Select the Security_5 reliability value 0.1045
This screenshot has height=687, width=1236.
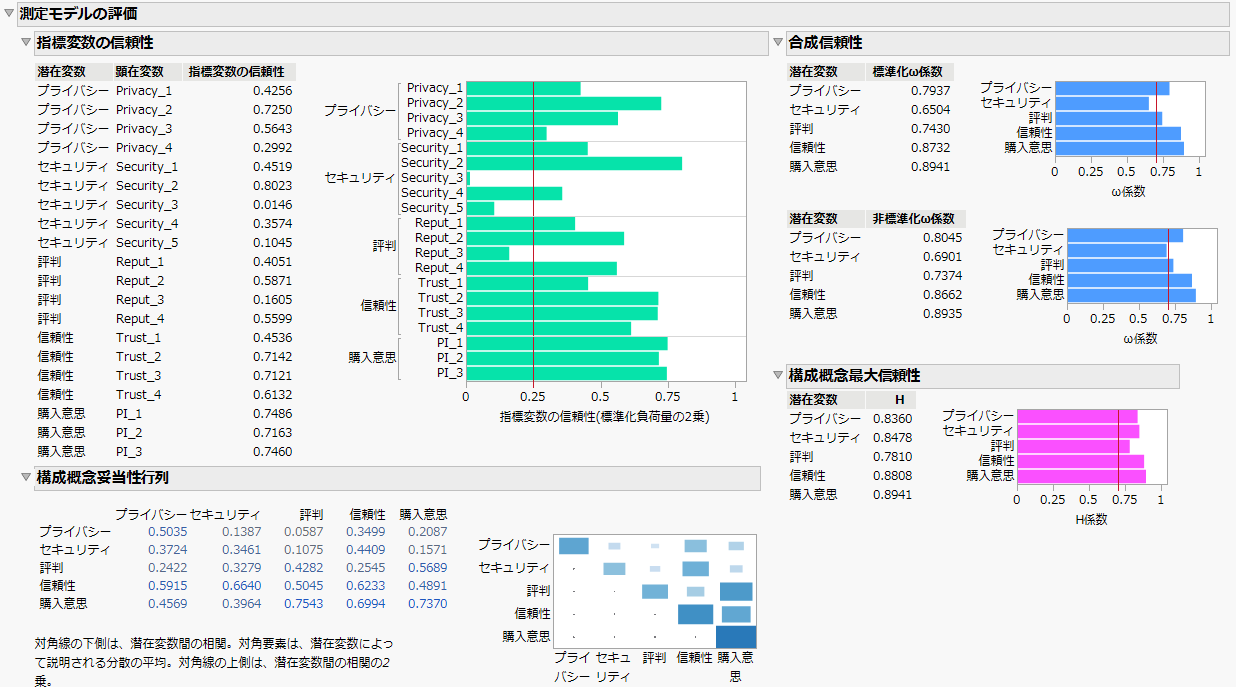pyautogui.click(x=272, y=243)
